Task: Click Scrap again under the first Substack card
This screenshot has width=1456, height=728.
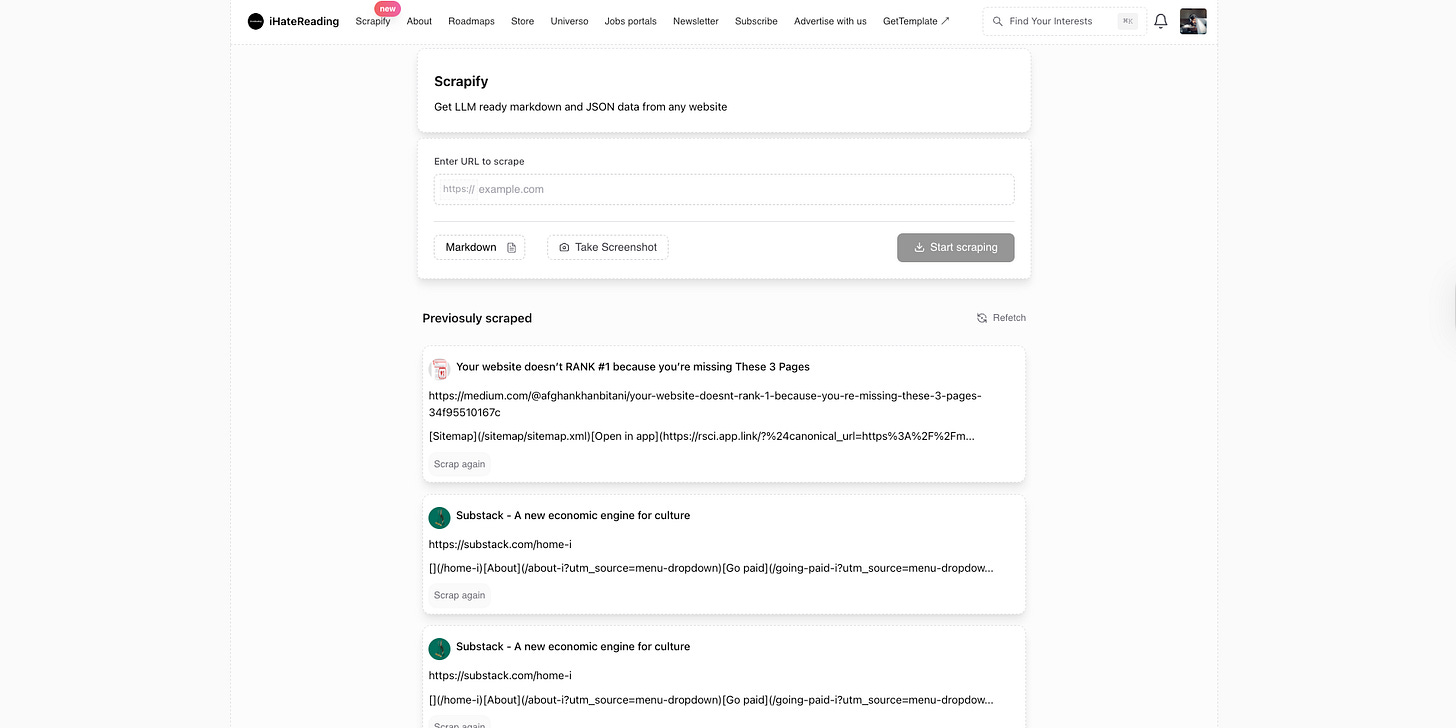Action: pyautogui.click(x=459, y=595)
